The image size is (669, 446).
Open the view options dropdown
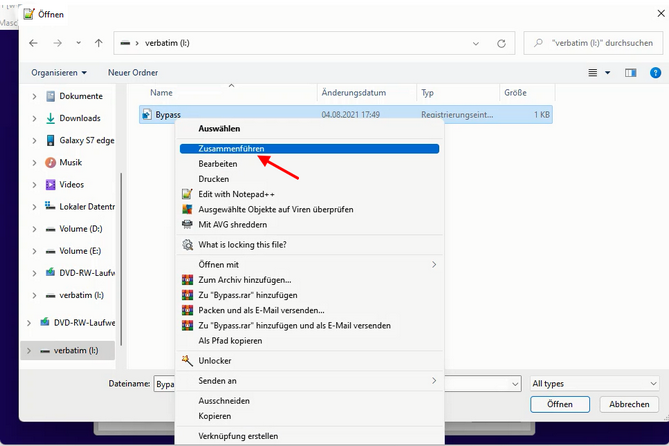point(599,72)
